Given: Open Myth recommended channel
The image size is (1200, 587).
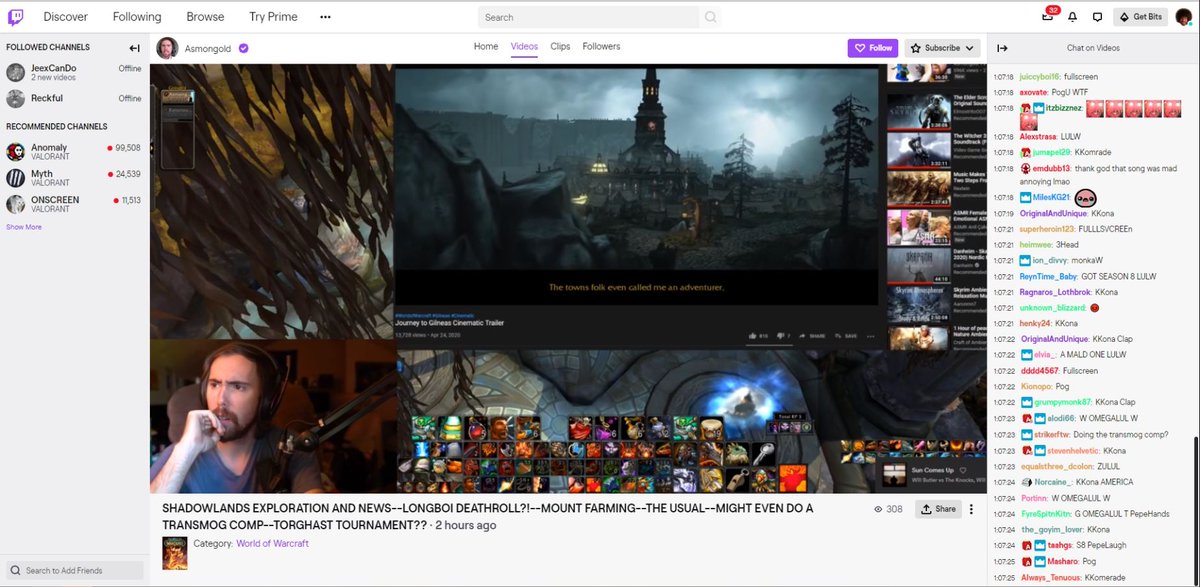Looking at the screenshot, I should click(73, 178).
